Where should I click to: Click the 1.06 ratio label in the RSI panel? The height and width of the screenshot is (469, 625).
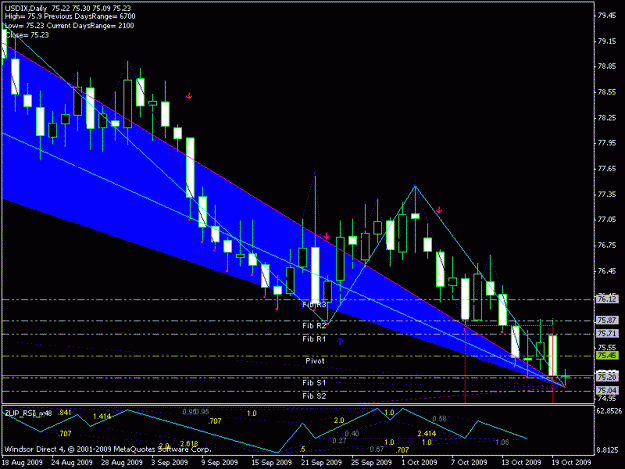point(502,442)
